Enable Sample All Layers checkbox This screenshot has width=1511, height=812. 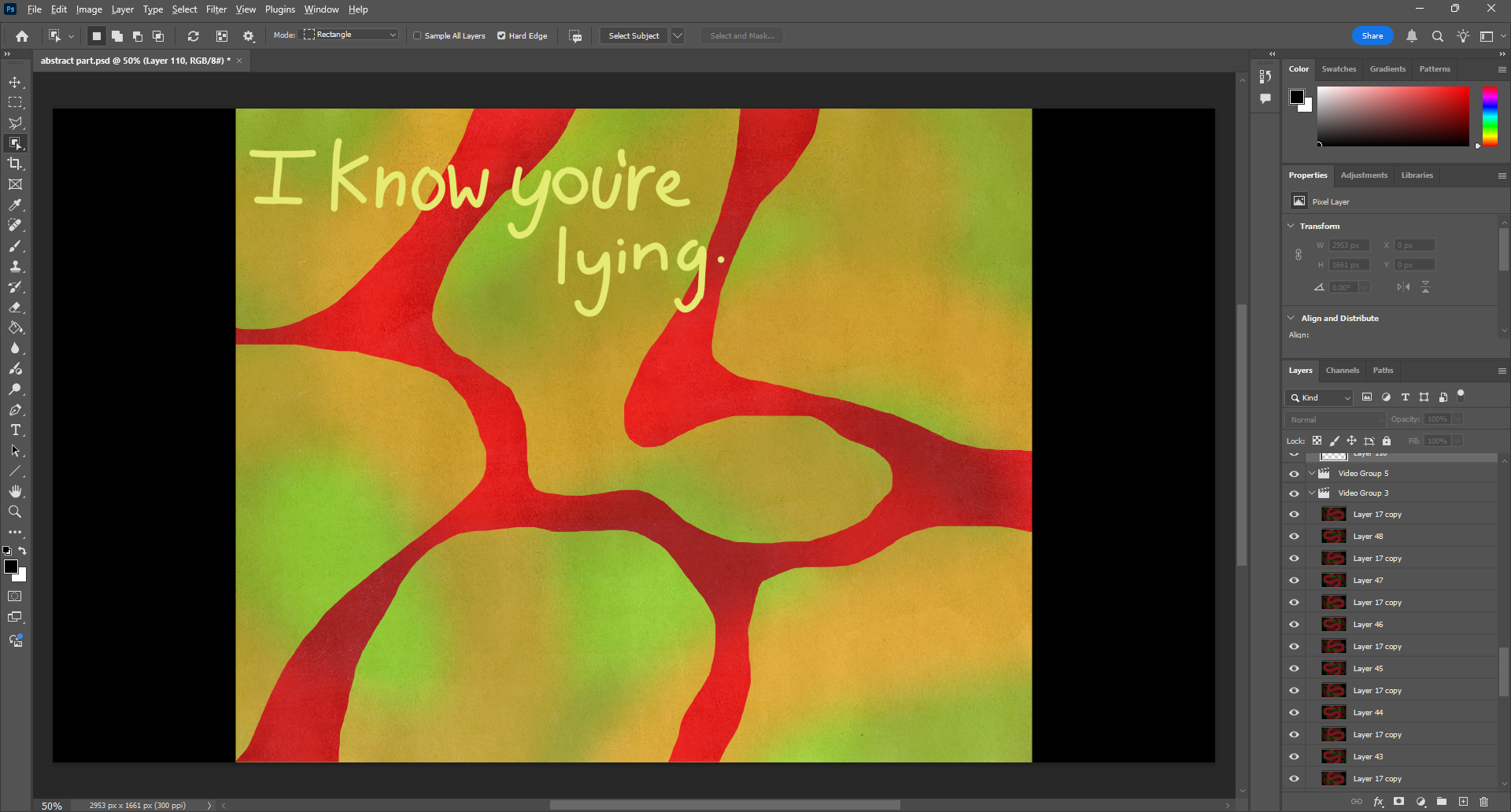pyautogui.click(x=417, y=35)
